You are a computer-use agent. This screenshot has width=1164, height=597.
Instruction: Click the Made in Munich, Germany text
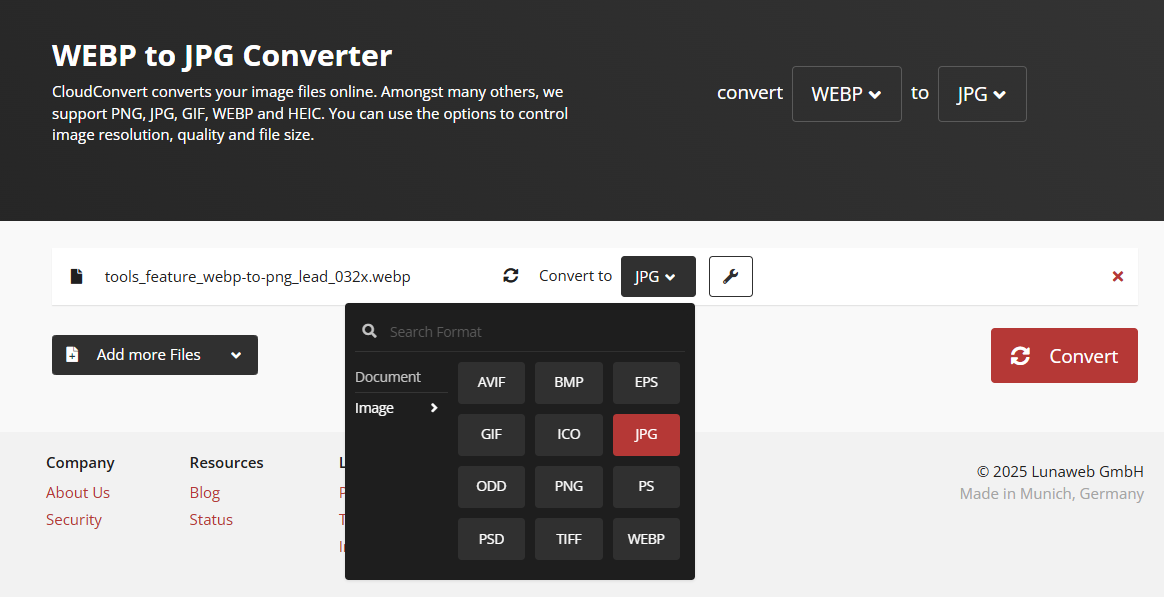(x=1051, y=494)
